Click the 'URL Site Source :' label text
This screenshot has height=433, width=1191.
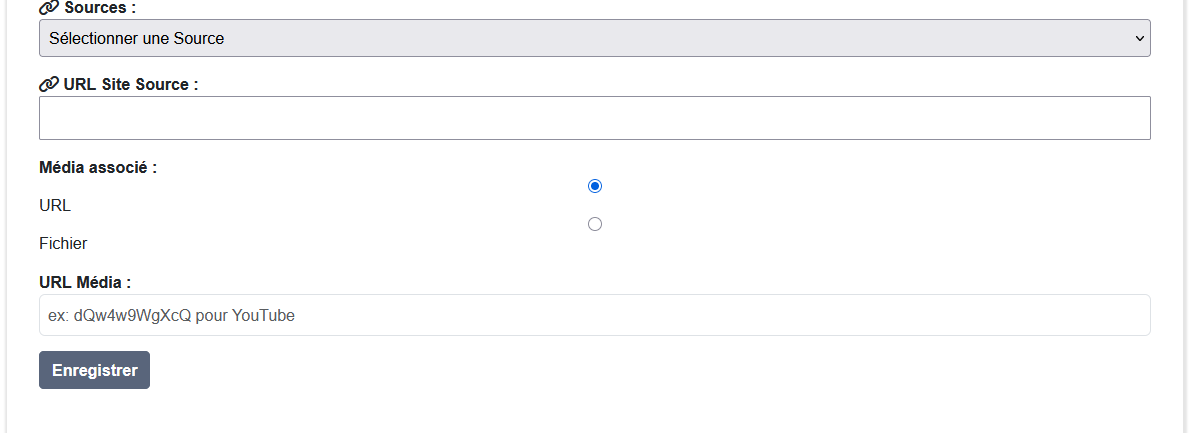pos(130,85)
